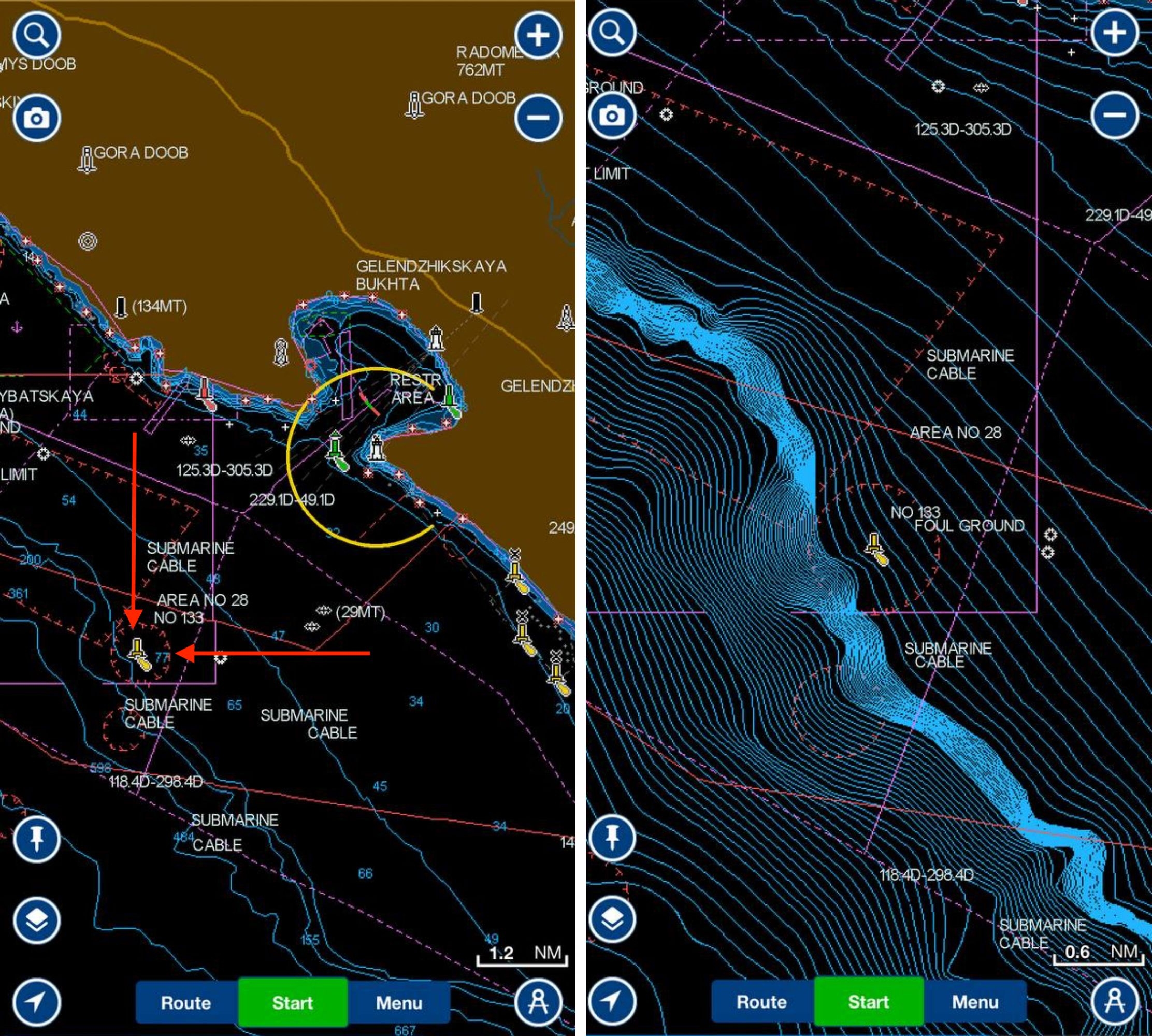
Task: Open layers icon on right chart
Action: pyautogui.click(x=612, y=919)
